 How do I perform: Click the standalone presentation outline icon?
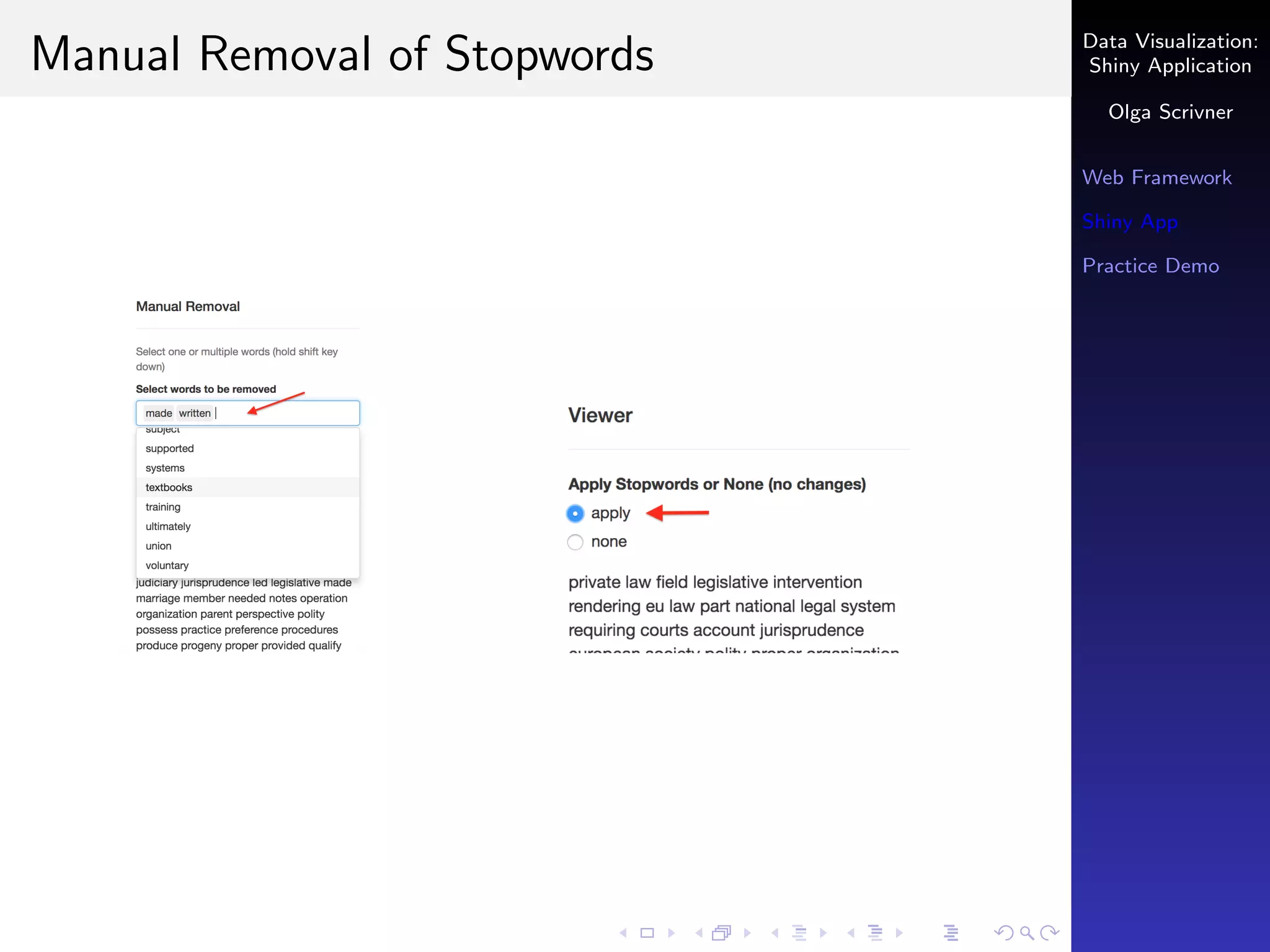[x=951, y=933]
